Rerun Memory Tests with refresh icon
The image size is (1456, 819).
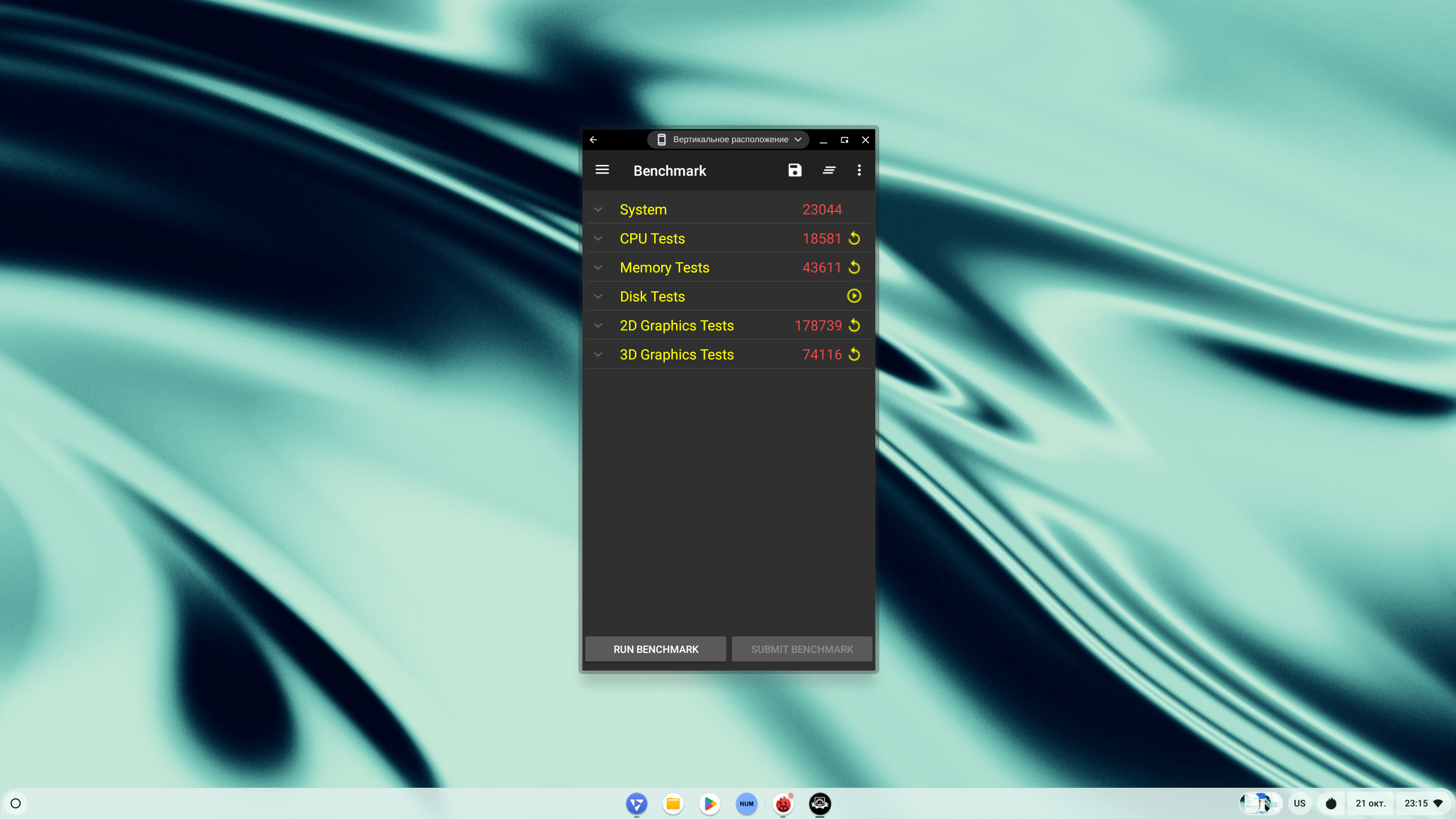click(x=854, y=267)
